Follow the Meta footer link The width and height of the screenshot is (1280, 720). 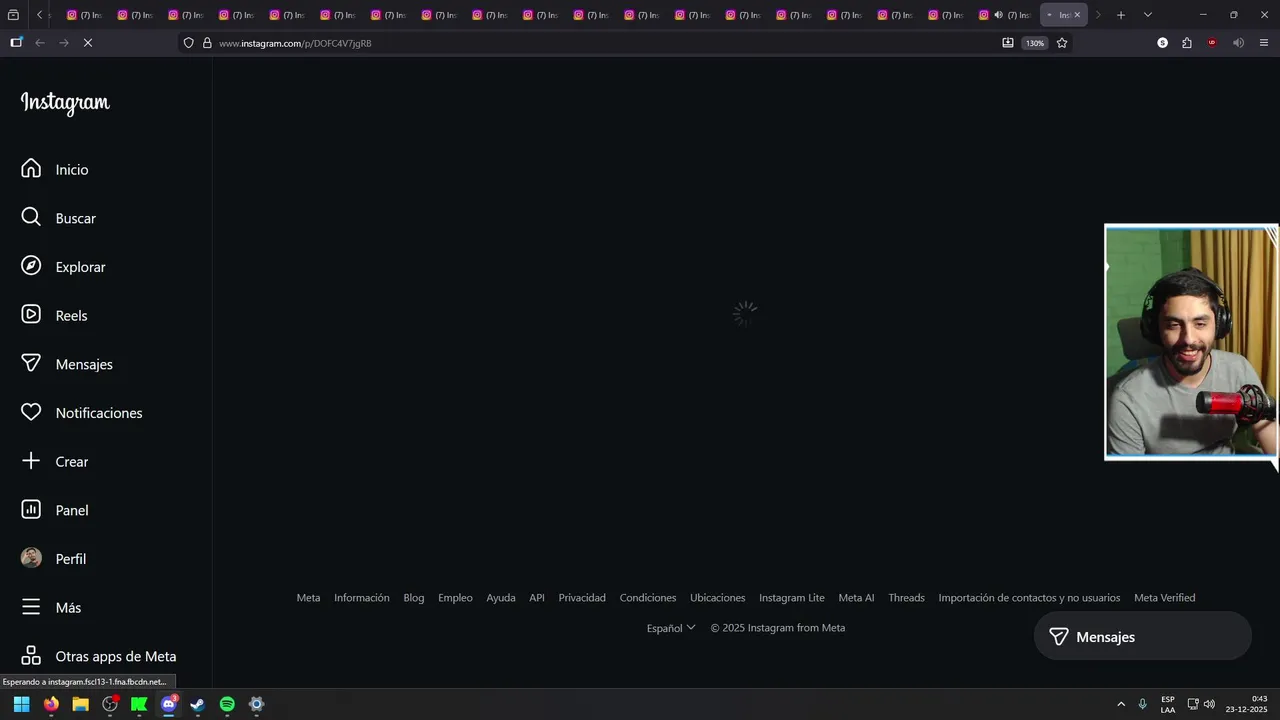point(308,598)
